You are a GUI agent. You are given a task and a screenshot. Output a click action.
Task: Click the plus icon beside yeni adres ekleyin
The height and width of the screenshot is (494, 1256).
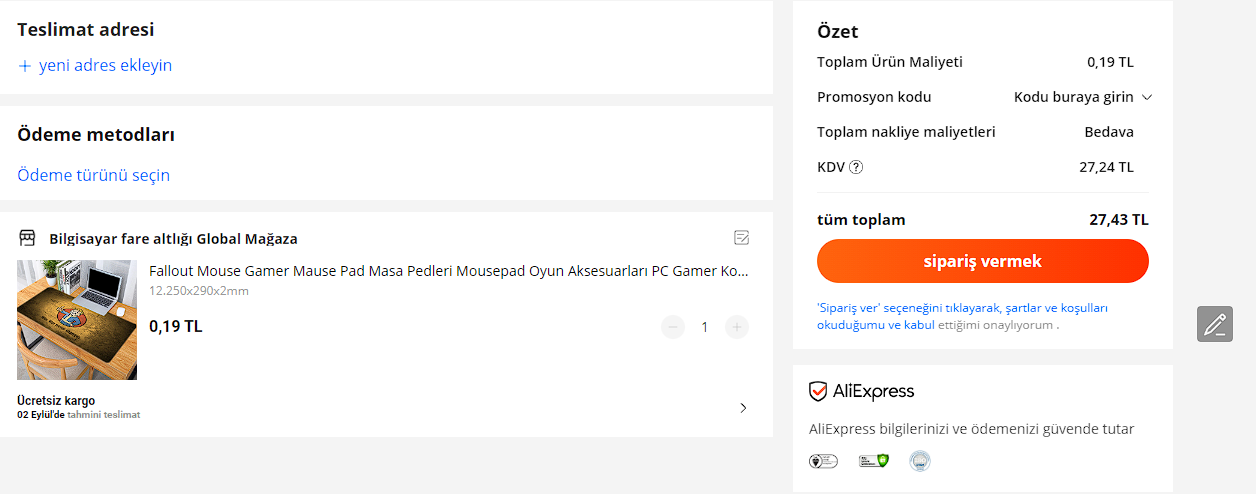click(25, 66)
